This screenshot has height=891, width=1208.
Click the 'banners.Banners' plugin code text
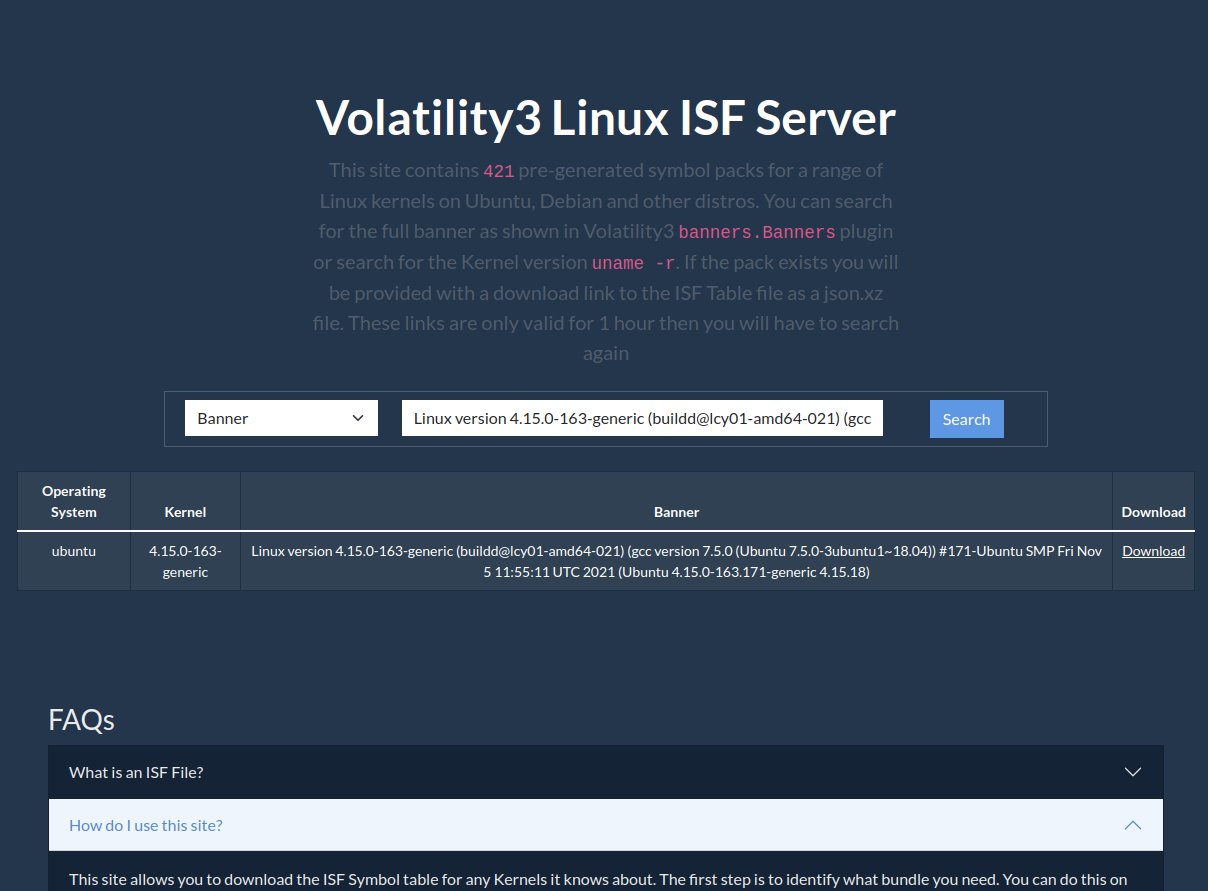tap(757, 232)
